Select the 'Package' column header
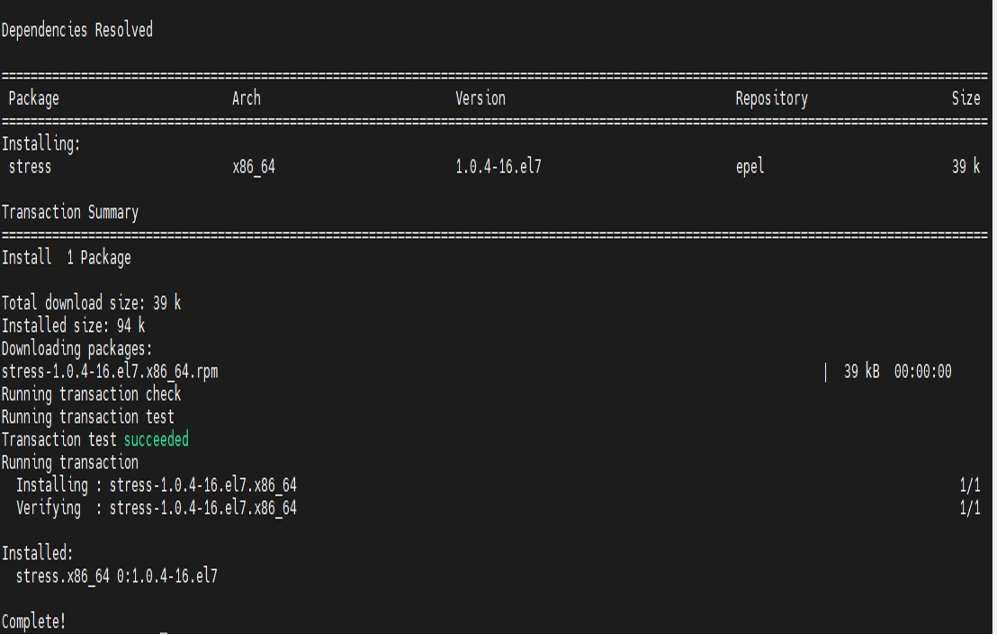997x635 pixels. 34,99
